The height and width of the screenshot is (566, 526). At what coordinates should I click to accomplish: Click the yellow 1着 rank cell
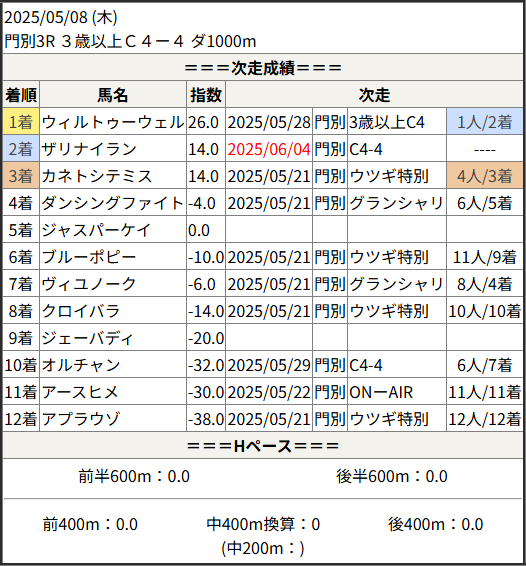pos(21,122)
